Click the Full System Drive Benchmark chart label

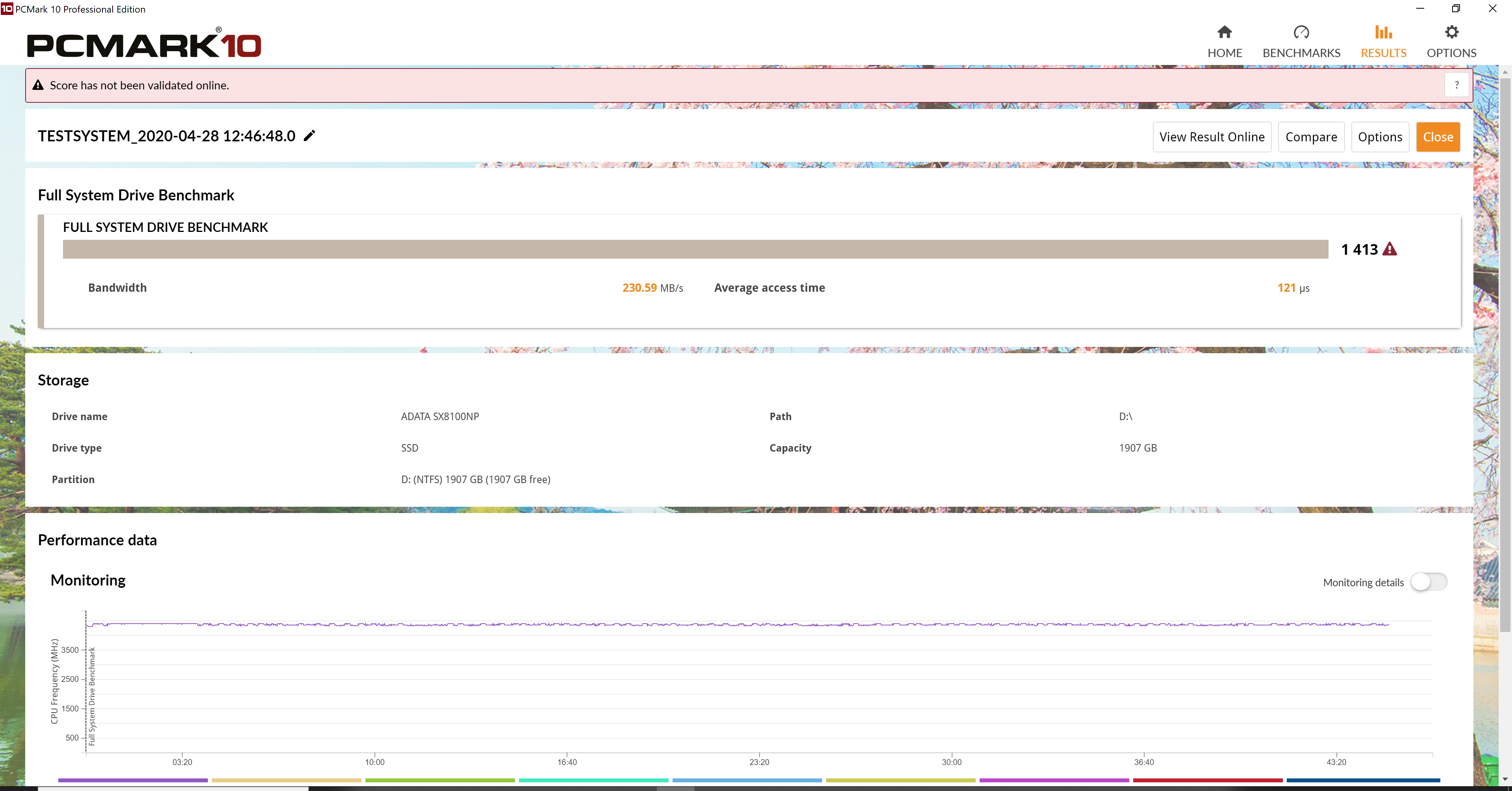(92, 696)
